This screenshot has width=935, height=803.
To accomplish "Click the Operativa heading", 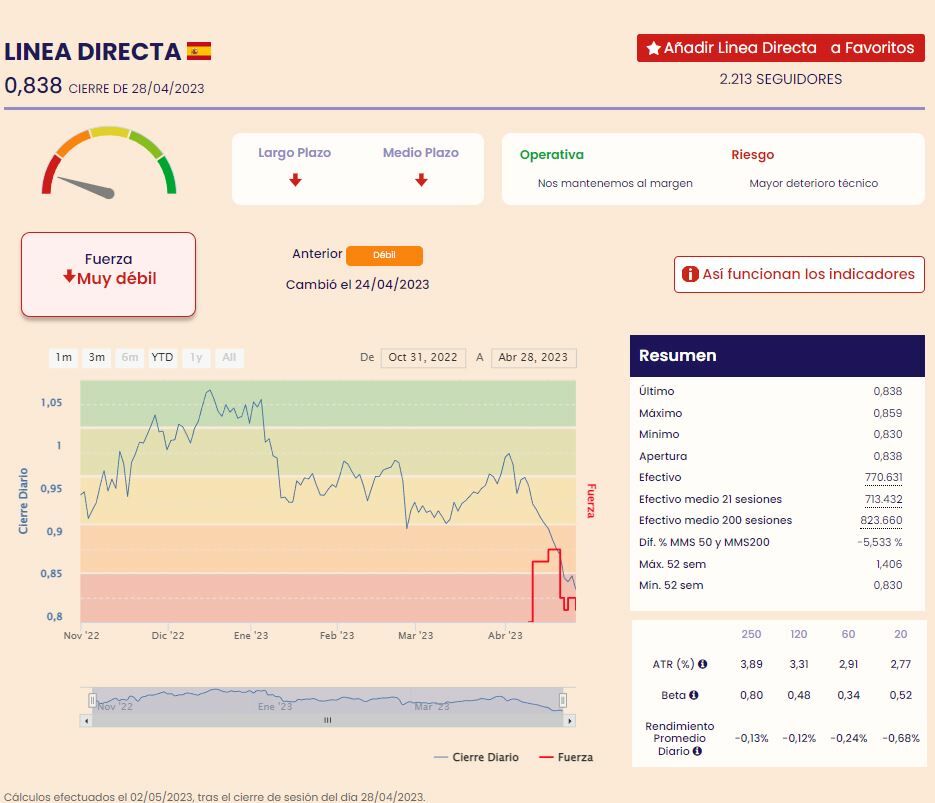I will (x=552, y=154).
